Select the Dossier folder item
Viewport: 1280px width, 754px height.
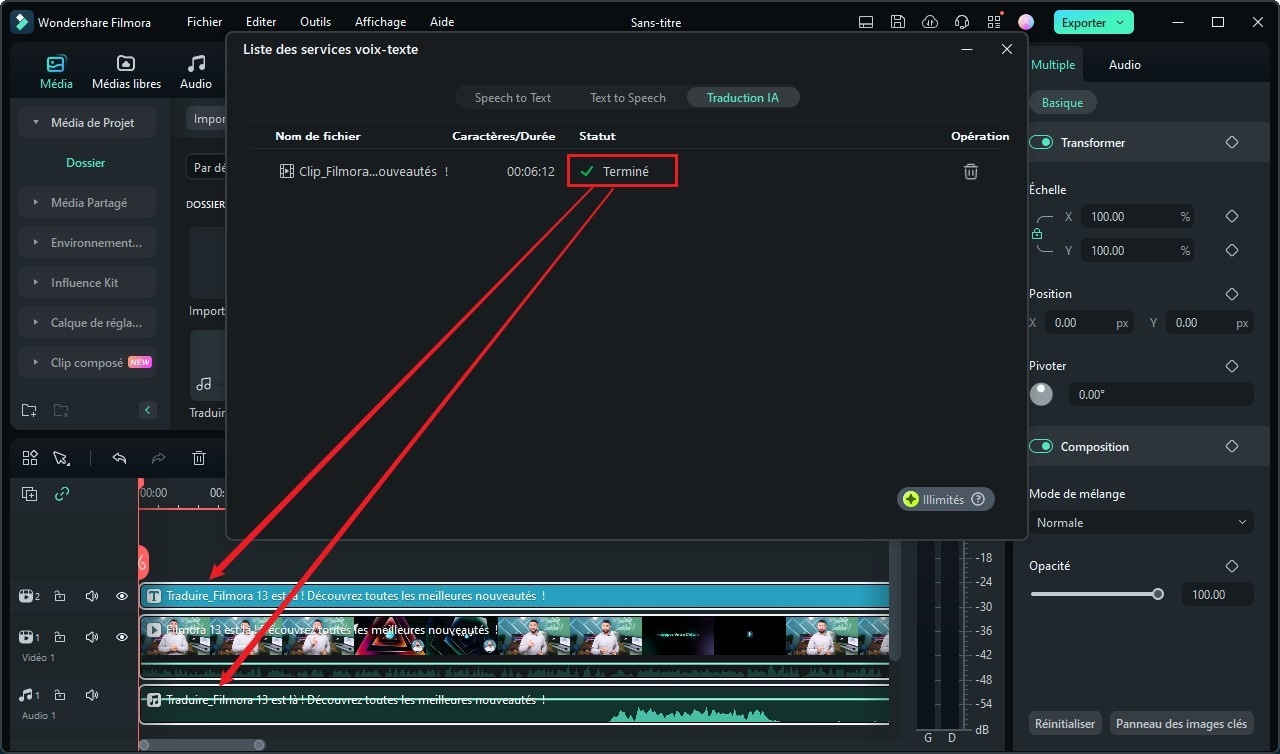[x=86, y=163]
